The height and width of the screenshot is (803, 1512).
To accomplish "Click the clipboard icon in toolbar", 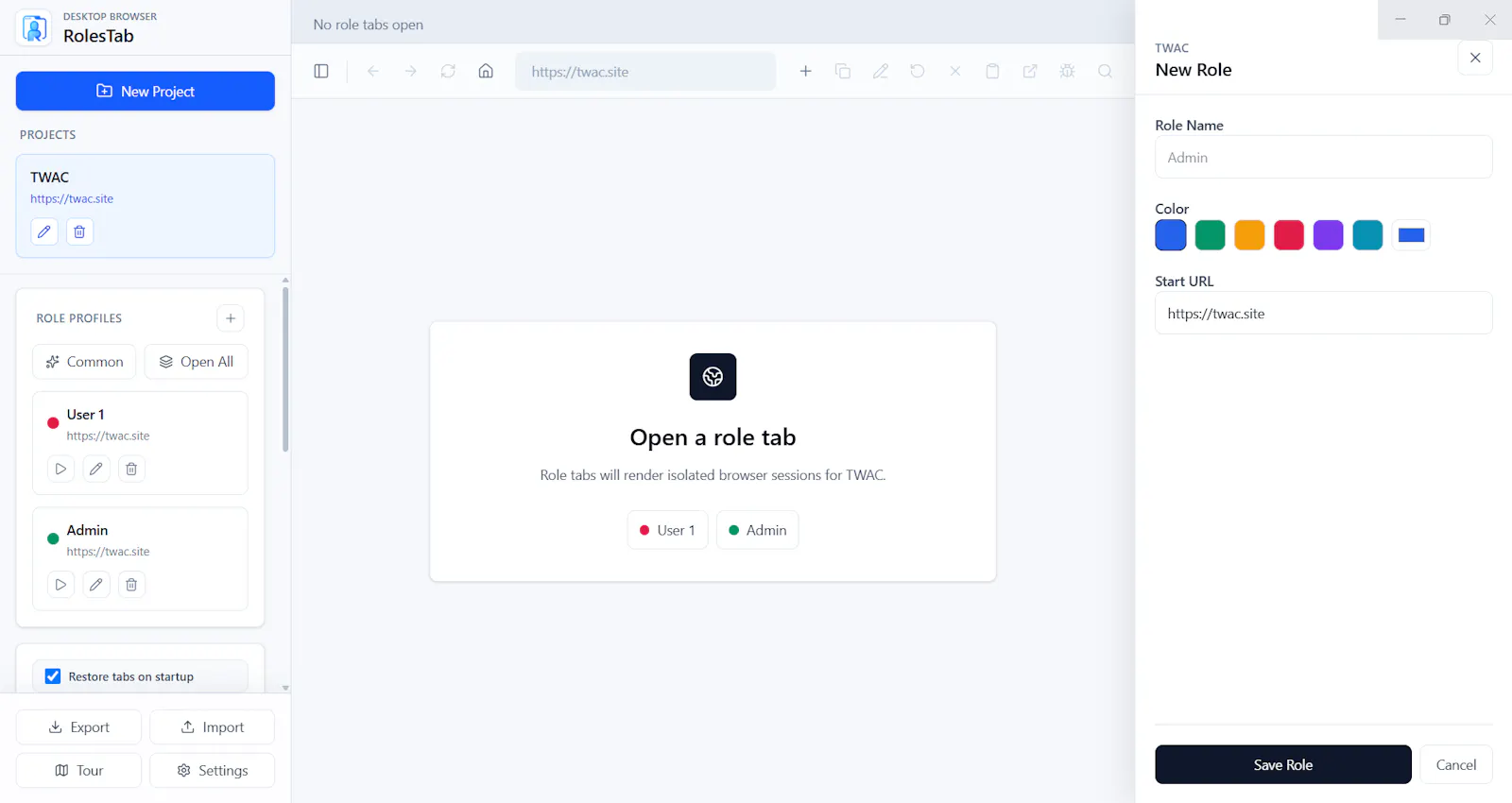I will tap(992, 71).
